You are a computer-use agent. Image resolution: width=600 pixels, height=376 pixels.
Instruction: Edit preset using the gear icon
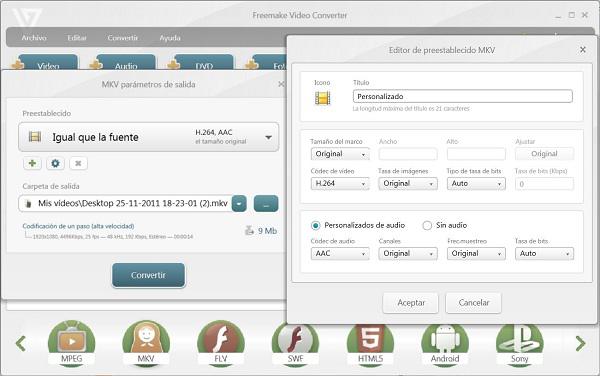tap(55, 163)
